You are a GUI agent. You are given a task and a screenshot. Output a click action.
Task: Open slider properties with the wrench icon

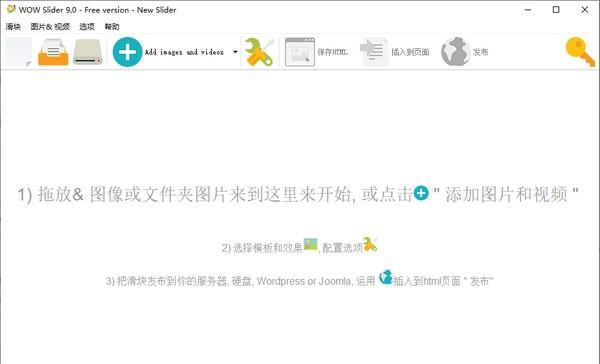click(x=259, y=52)
